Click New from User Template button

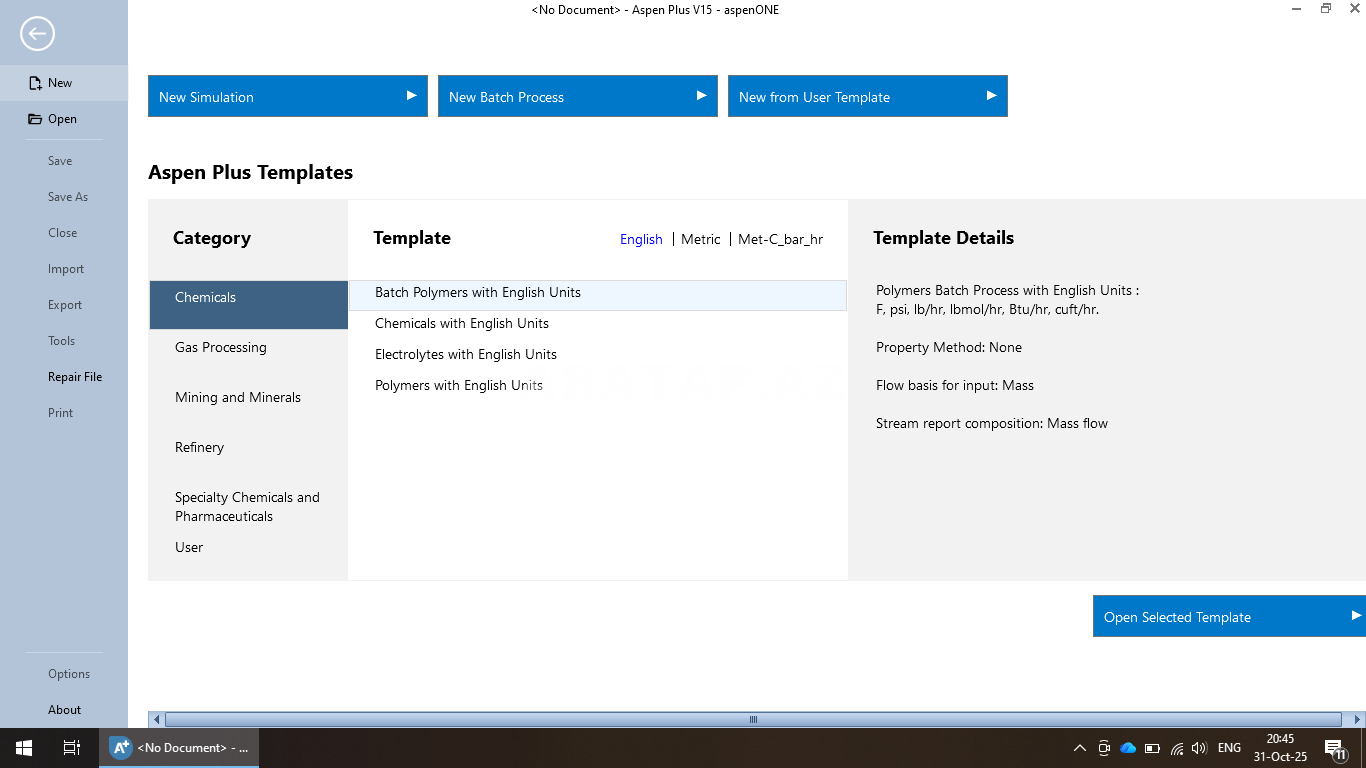point(867,97)
